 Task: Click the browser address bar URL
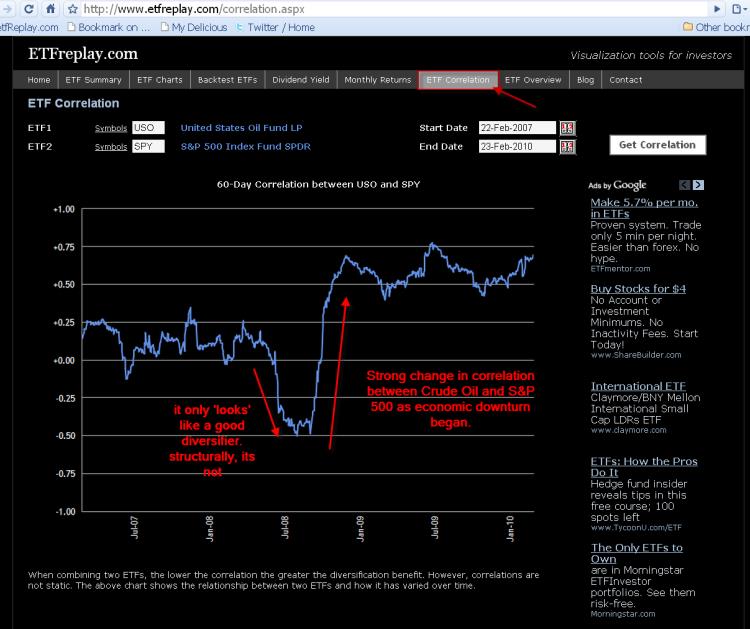click(194, 9)
